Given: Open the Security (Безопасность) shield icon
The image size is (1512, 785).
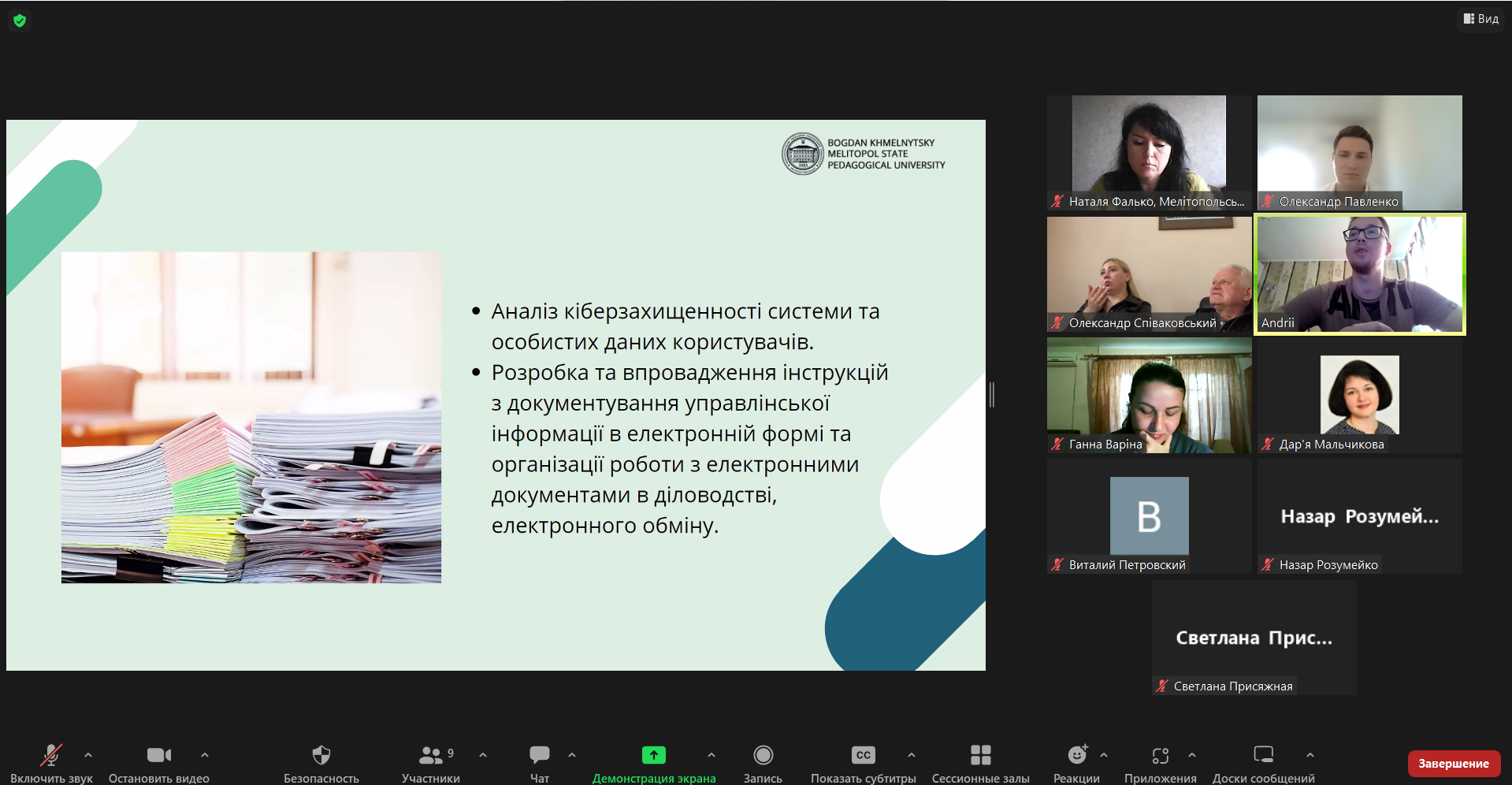Looking at the screenshot, I should pyautogui.click(x=321, y=755).
